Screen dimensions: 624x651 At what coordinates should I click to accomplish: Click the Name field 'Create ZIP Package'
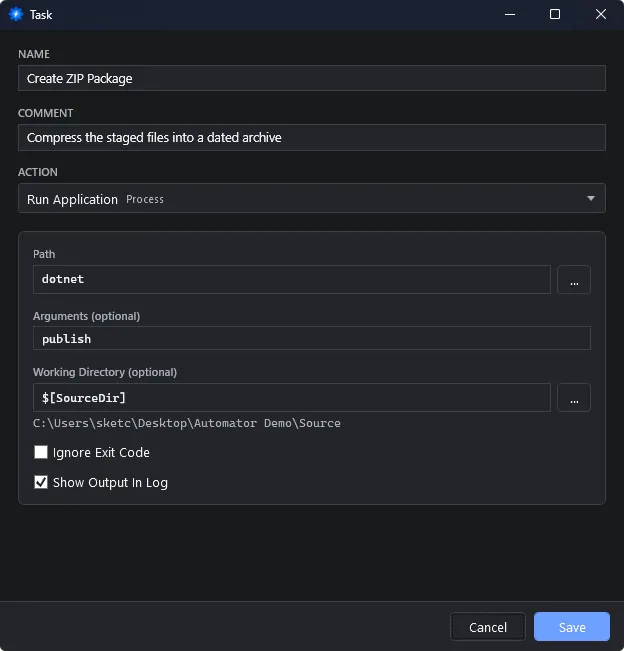(312, 78)
